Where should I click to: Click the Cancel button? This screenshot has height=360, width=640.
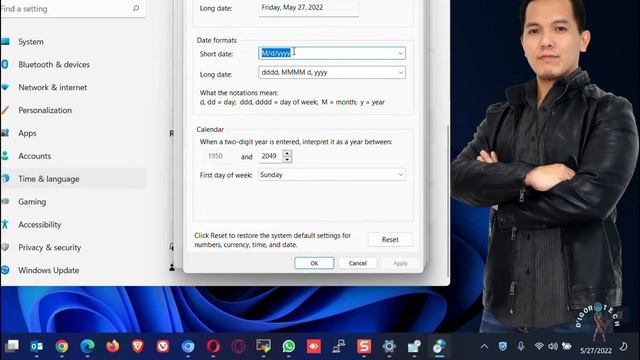click(358, 263)
